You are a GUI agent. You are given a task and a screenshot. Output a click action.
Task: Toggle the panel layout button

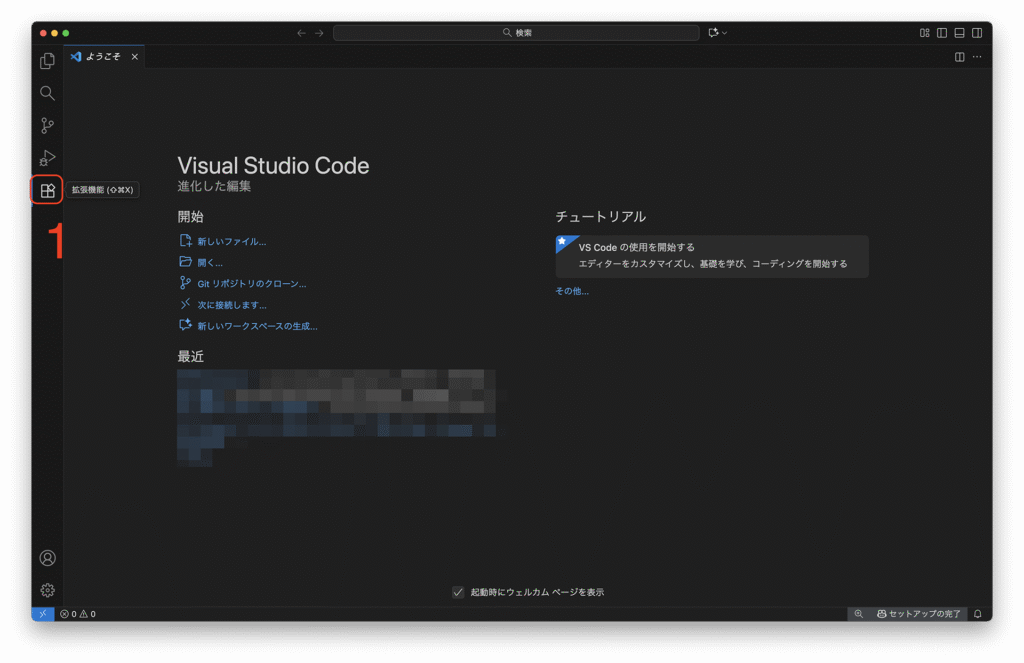[x=959, y=33]
